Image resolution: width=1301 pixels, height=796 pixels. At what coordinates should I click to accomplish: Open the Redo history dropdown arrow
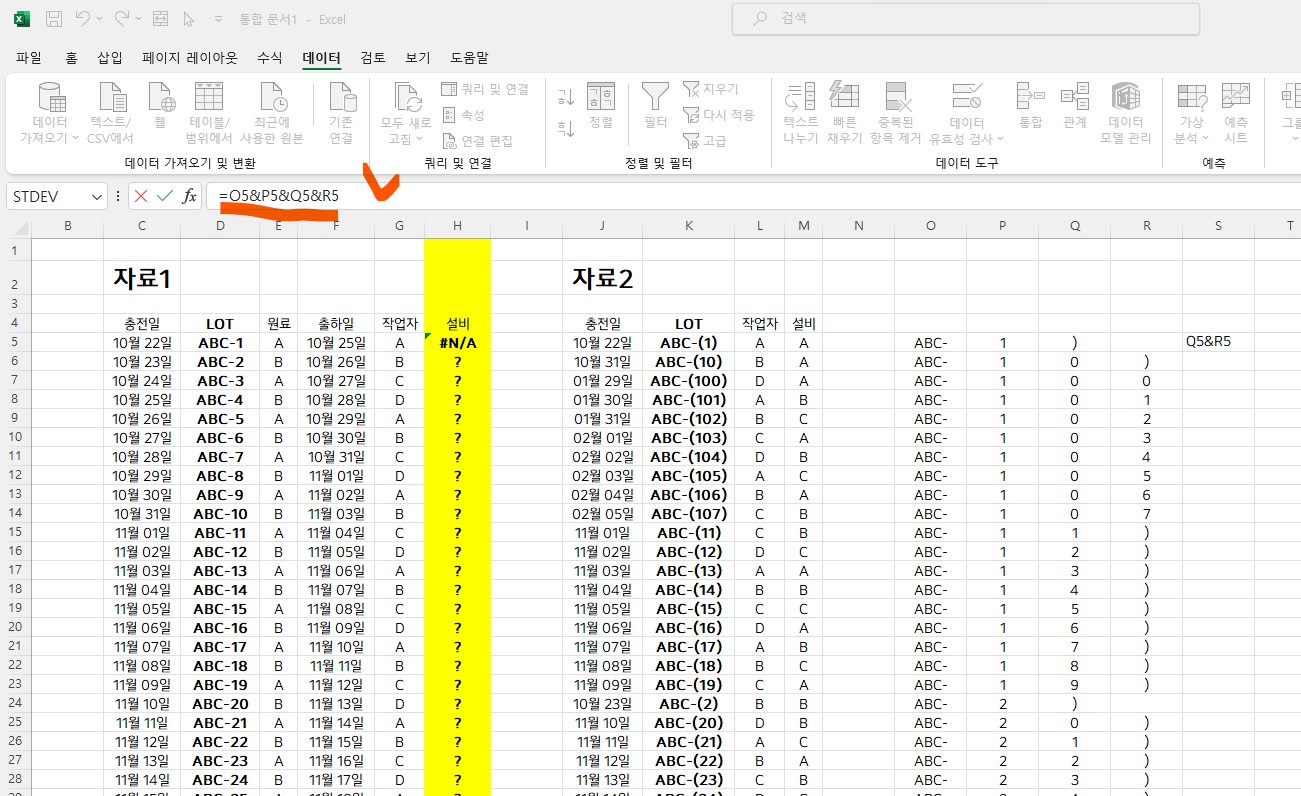tap(139, 19)
